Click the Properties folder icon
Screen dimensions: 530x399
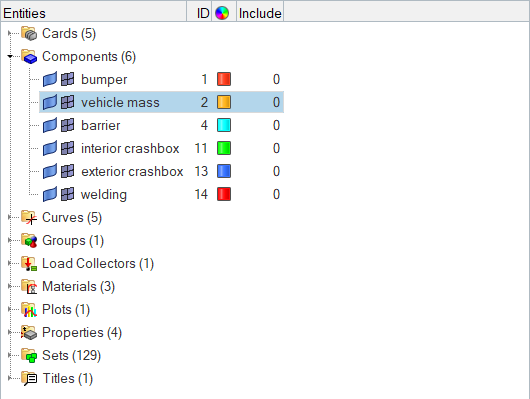(x=29, y=332)
